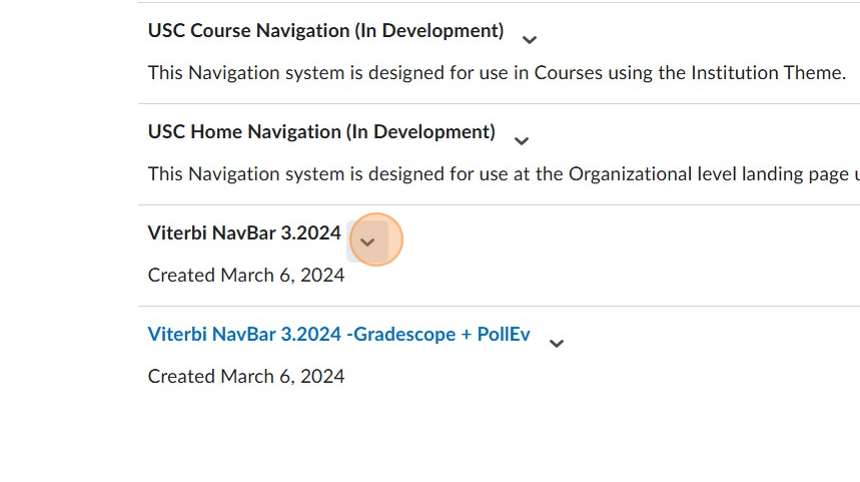Click the bold USC Course Navigation heading
This screenshot has width=860, height=482.
(325, 31)
